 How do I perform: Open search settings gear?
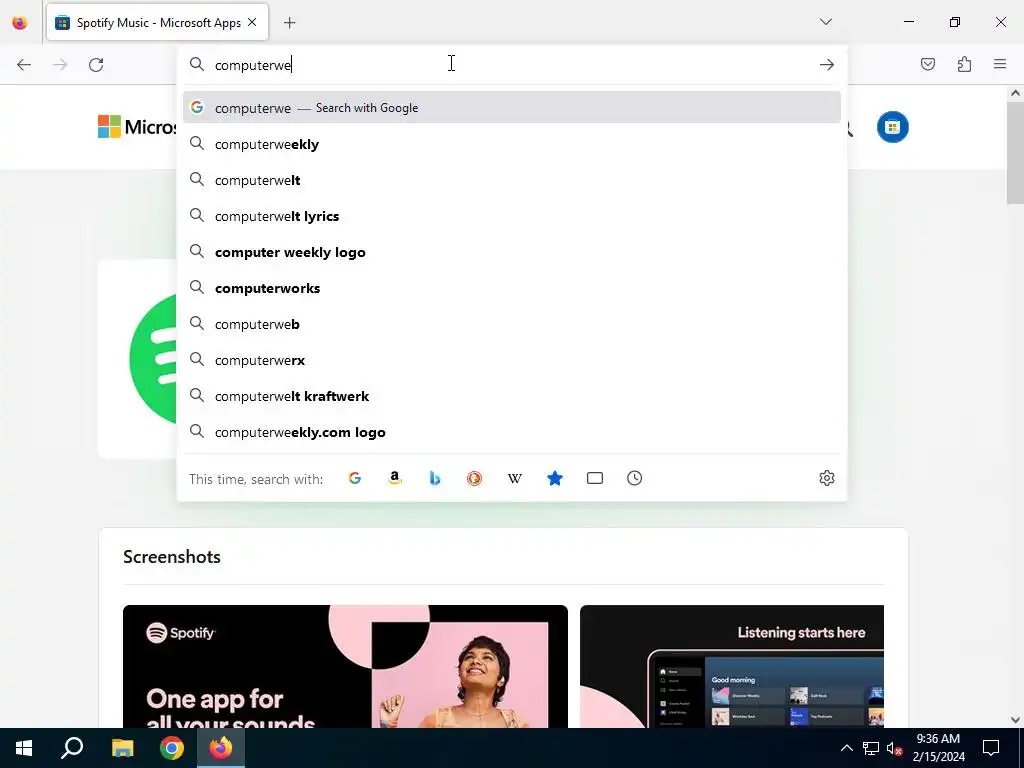click(827, 478)
